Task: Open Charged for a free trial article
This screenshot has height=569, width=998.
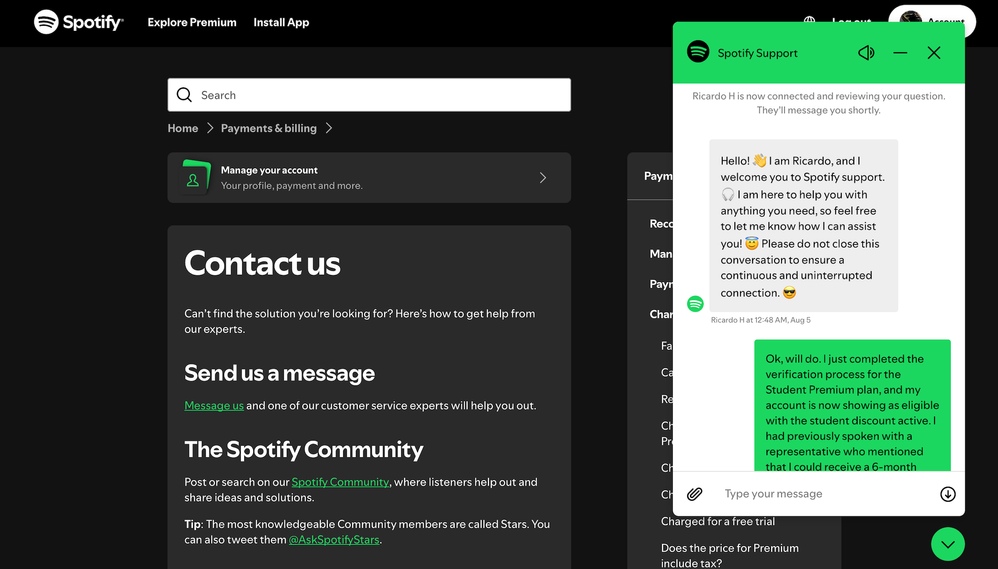Action: 718,521
